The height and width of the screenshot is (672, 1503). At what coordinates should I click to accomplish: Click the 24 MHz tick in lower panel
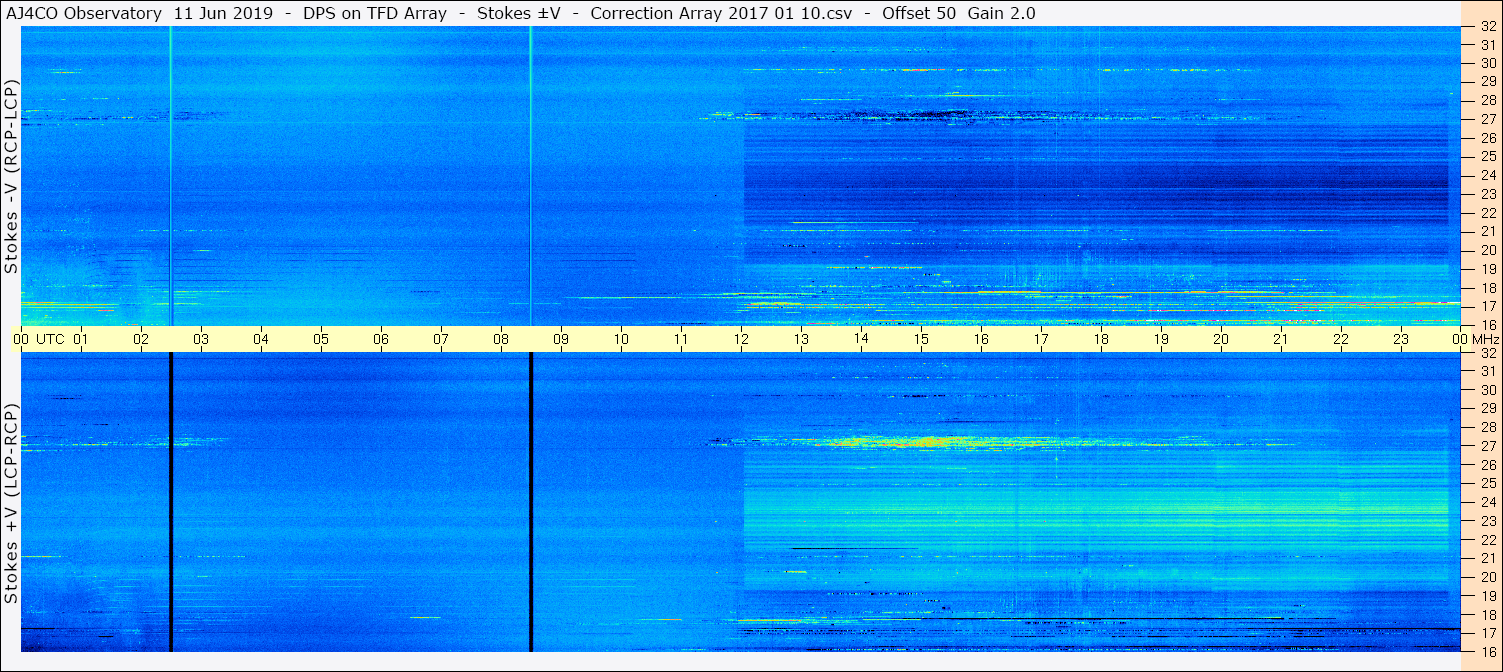coord(1487,502)
